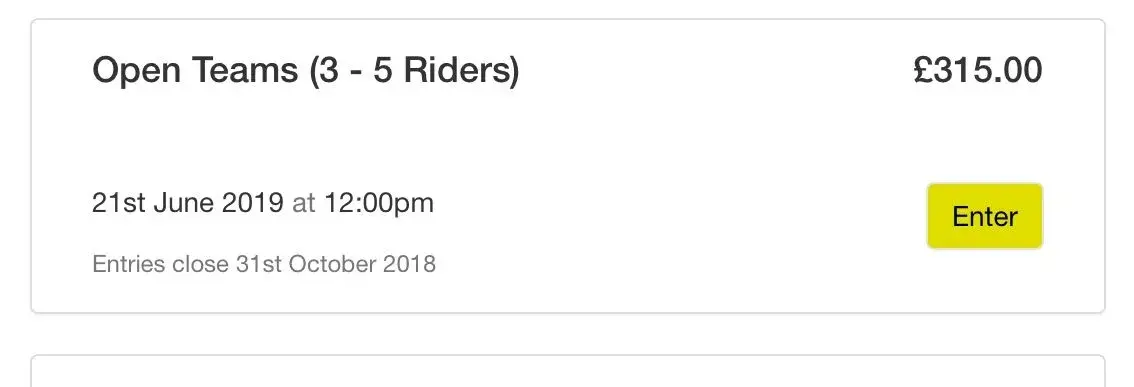Click the year 2018 in the closing notice
Image resolution: width=1134 pixels, height=387 pixels.
pyautogui.click(x=409, y=264)
